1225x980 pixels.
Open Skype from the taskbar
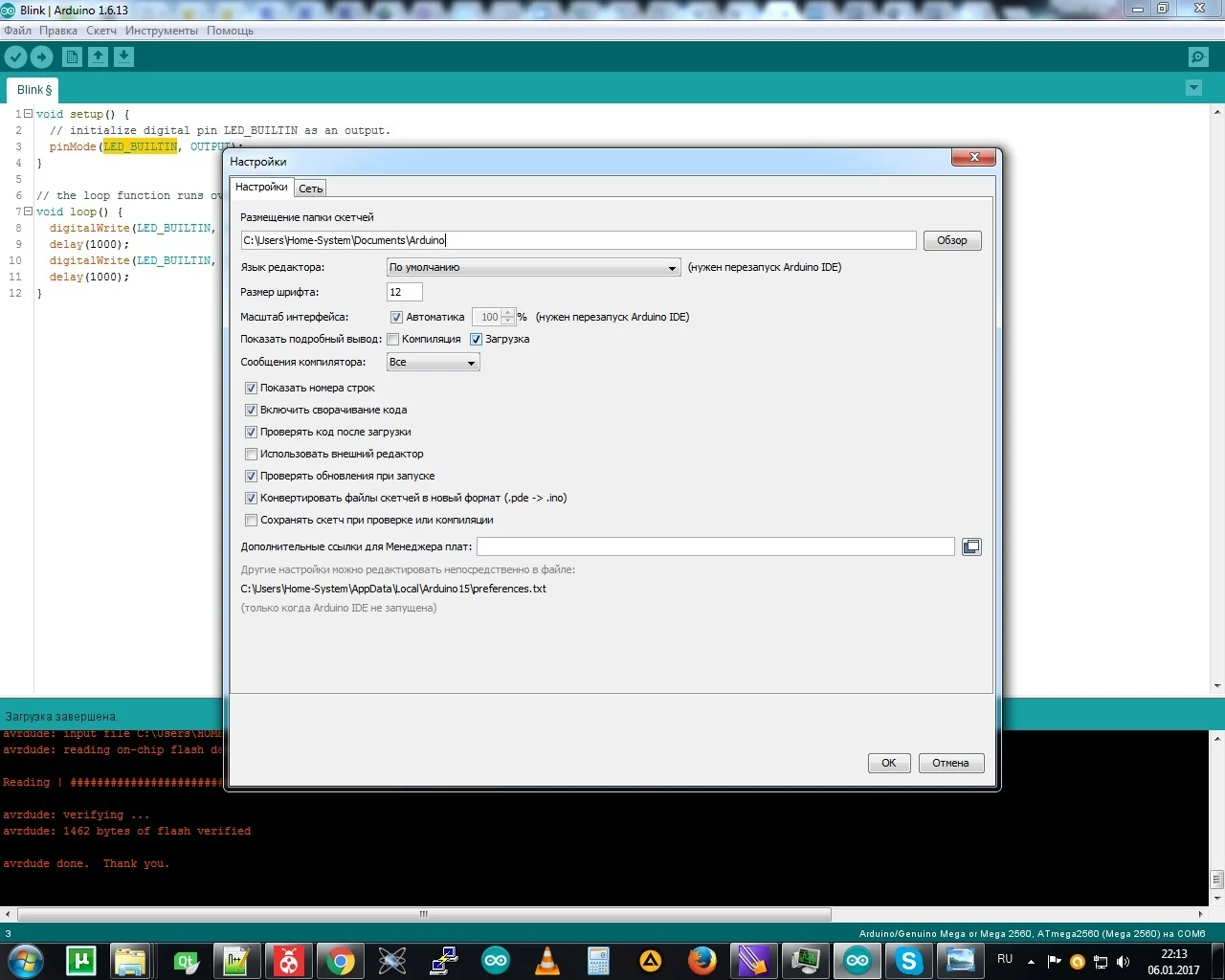click(908, 961)
